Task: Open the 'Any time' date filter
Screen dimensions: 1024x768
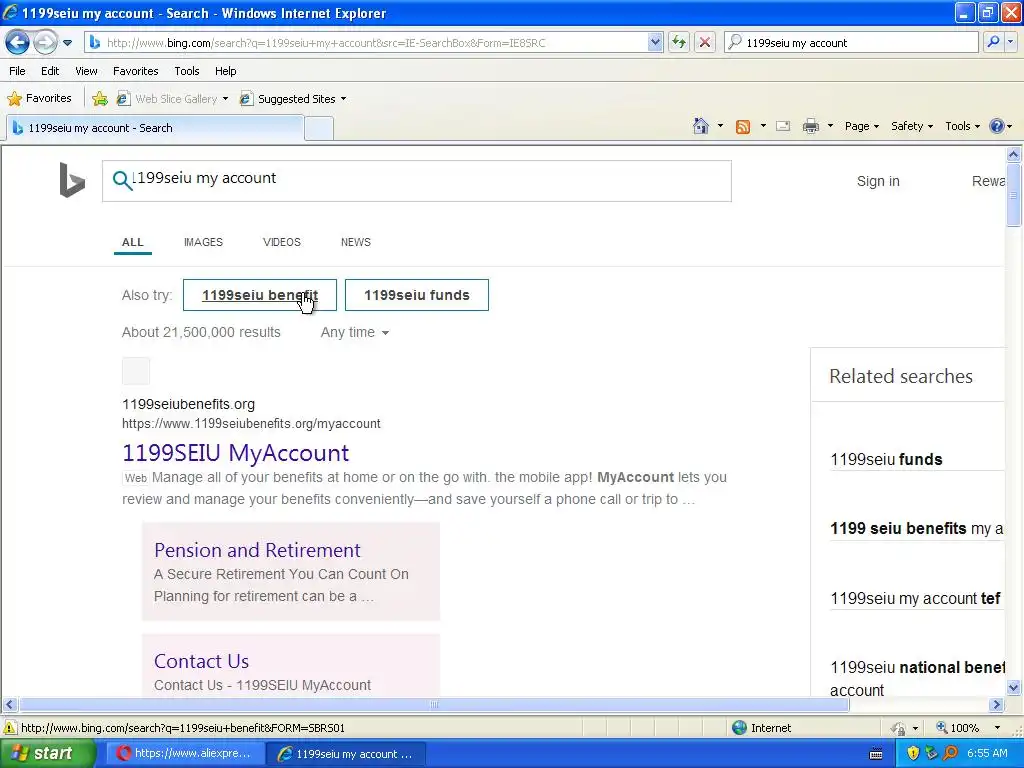Action: 355,332
